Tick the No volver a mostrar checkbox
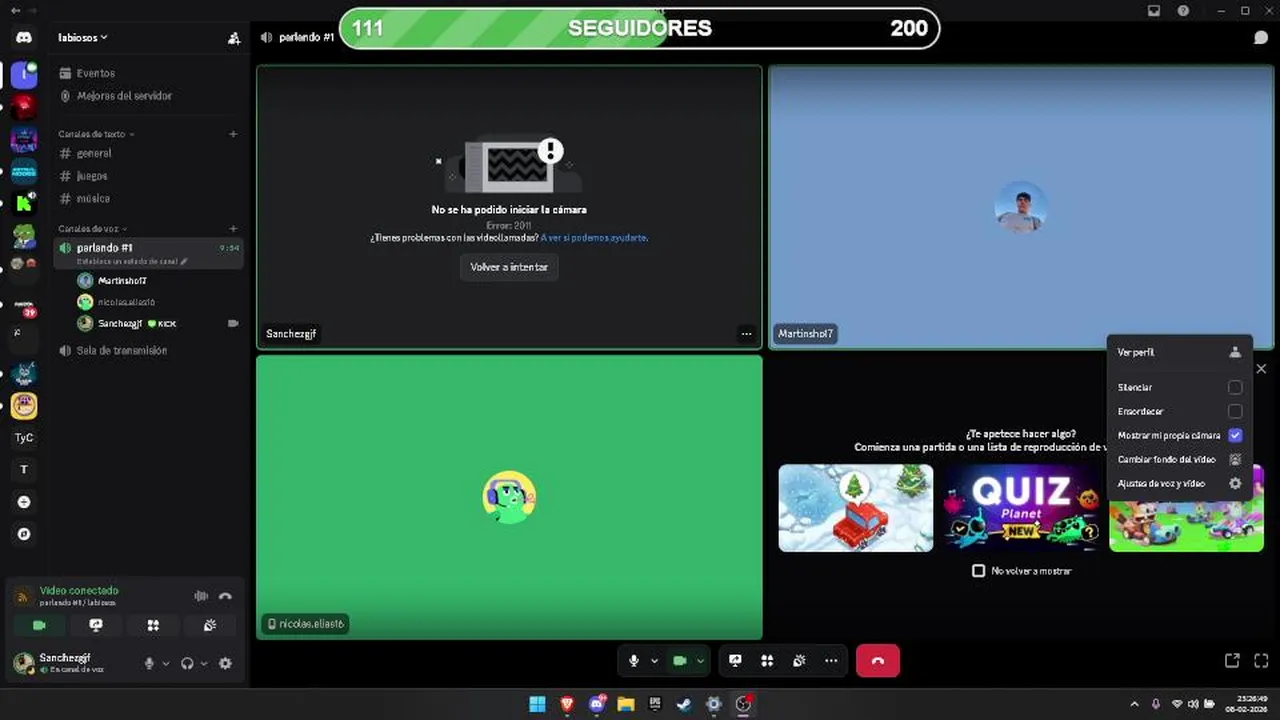Screen dimensions: 1280x720 [978, 571]
